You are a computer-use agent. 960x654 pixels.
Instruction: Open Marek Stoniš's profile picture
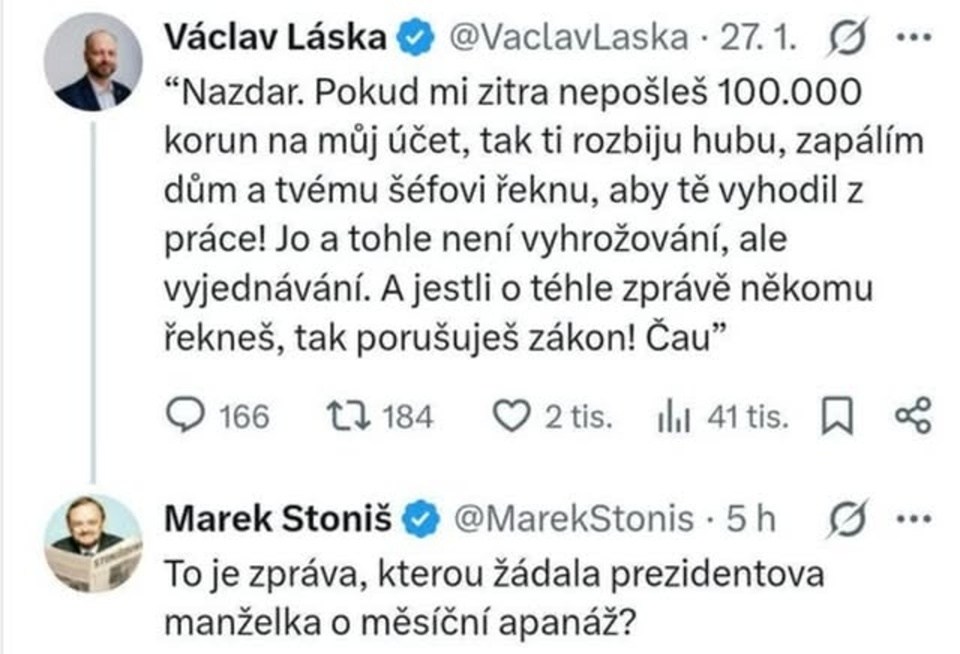pos(93,540)
